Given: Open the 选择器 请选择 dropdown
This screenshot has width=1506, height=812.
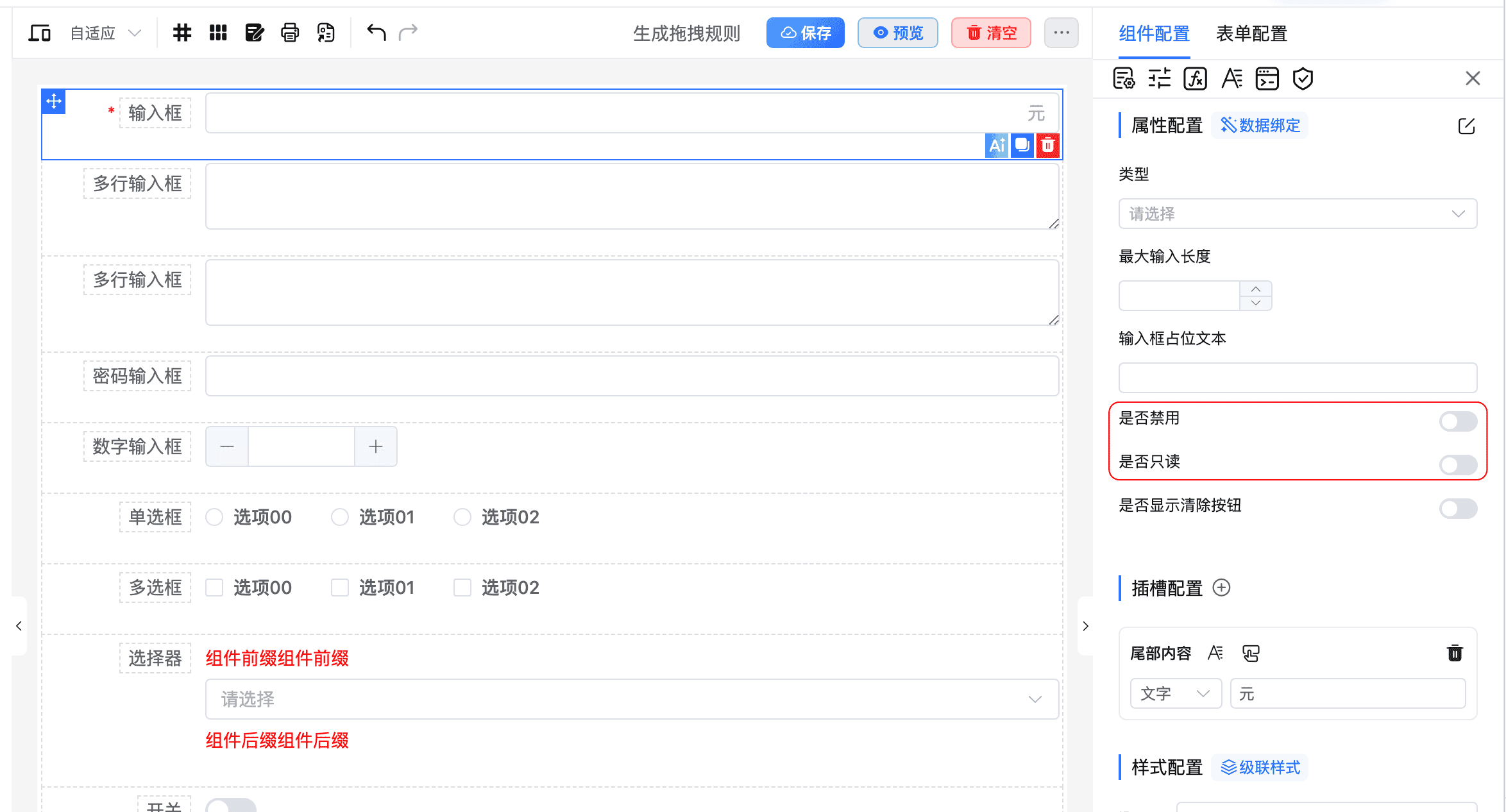Looking at the screenshot, I should click(x=632, y=699).
